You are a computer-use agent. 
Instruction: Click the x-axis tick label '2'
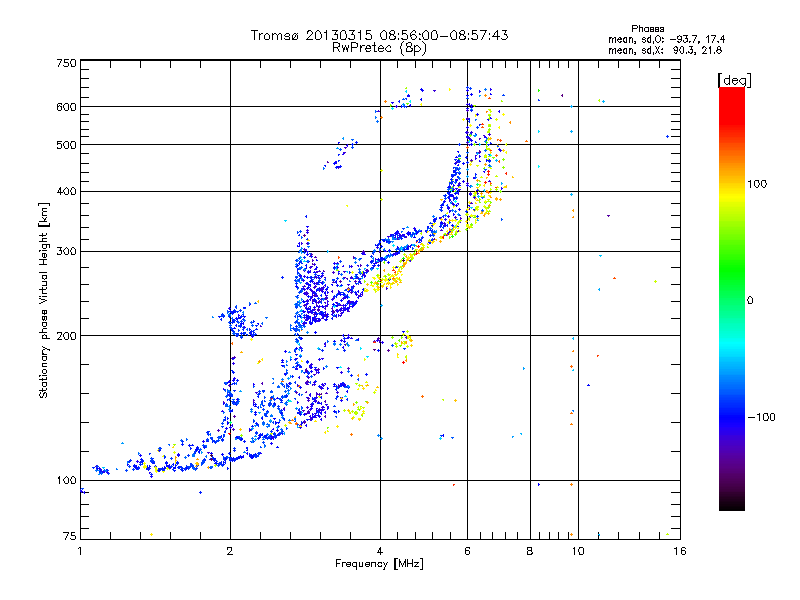coord(230,551)
